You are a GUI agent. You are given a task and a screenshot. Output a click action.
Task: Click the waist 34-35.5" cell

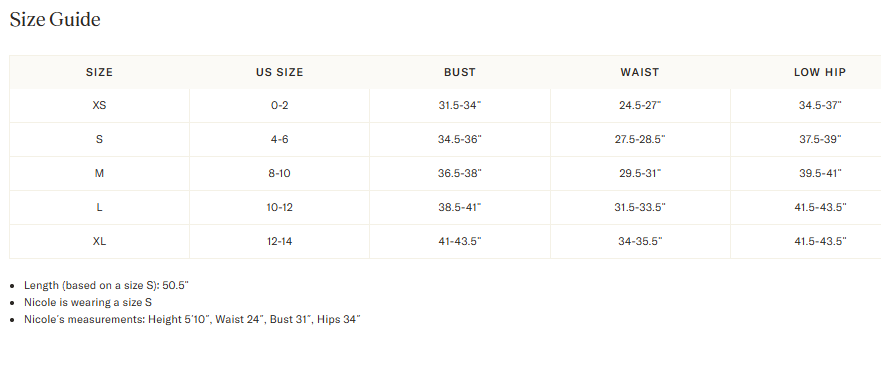click(x=641, y=242)
